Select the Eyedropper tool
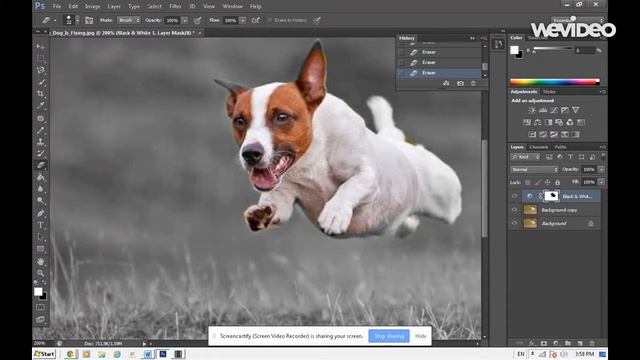Viewport: 640px width, 360px height. coord(40,106)
